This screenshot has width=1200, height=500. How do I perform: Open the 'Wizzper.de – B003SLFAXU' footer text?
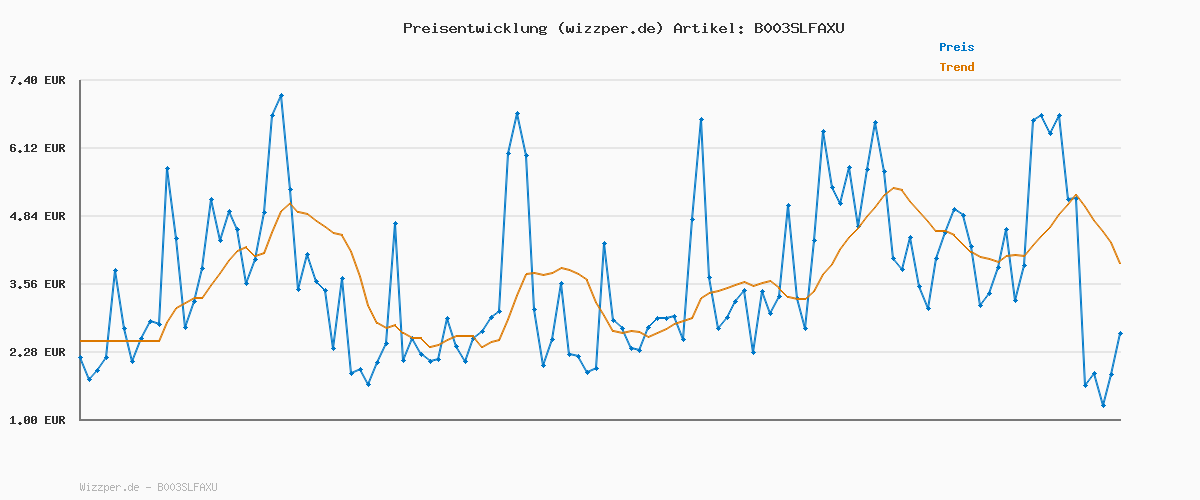coord(148,487)
